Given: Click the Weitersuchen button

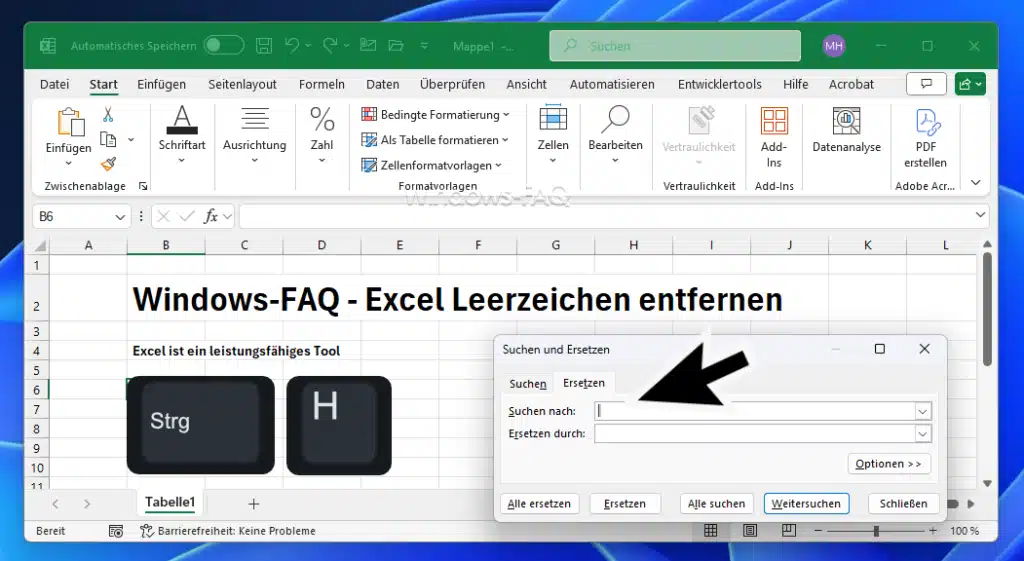Looking at the screenshot, I should [807, 504].
